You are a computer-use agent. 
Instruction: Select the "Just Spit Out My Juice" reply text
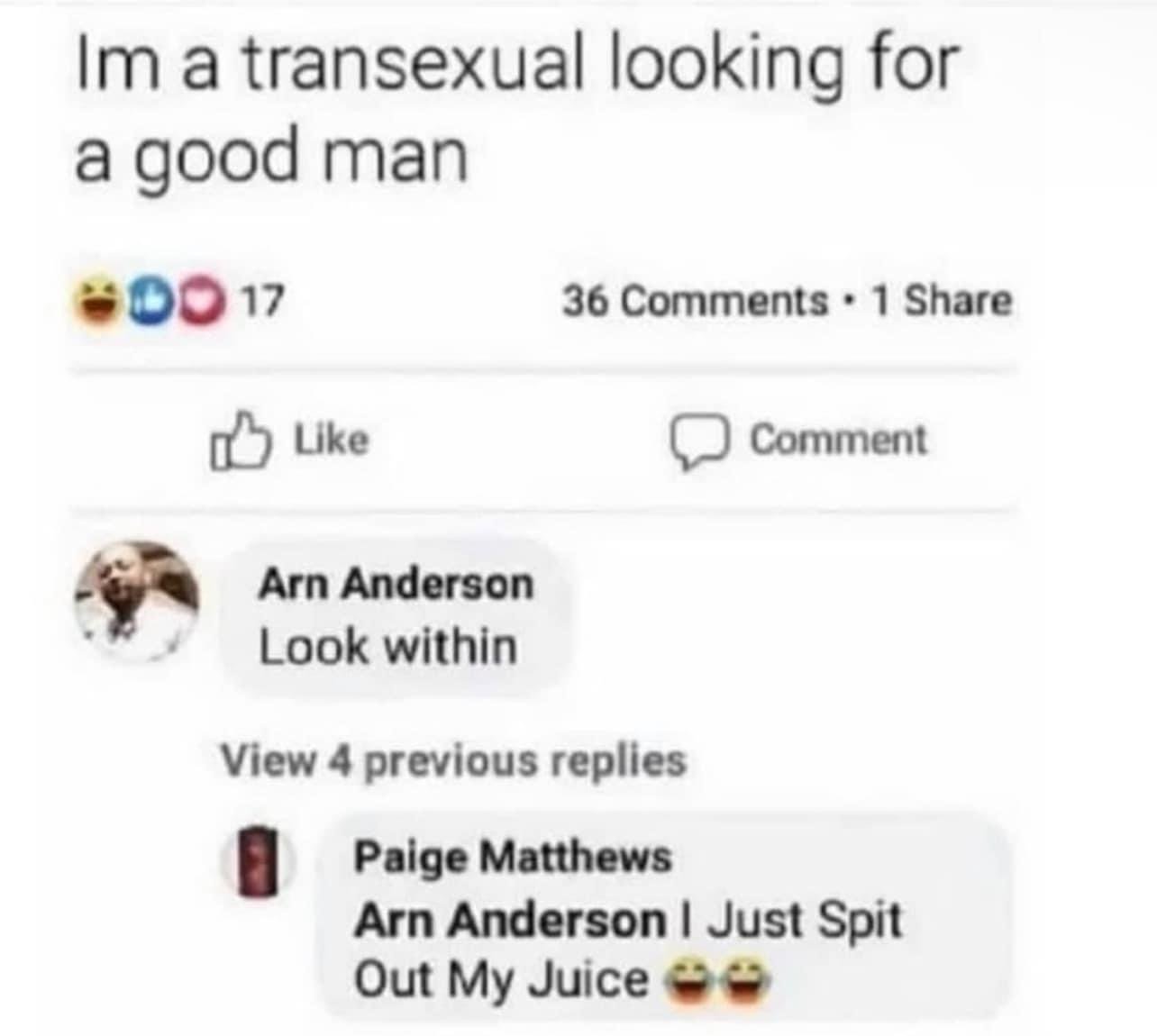pyautogui.click(x=628, y=950)
